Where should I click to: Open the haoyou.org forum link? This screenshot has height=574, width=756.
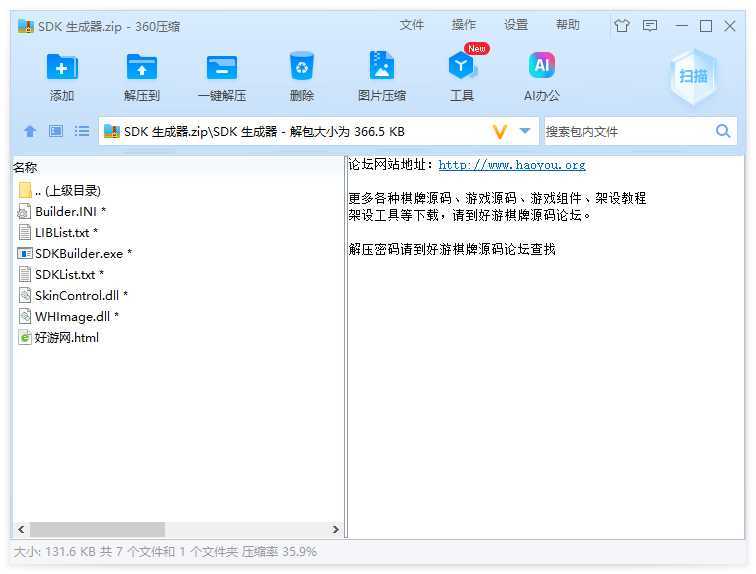tap(512, 165)
